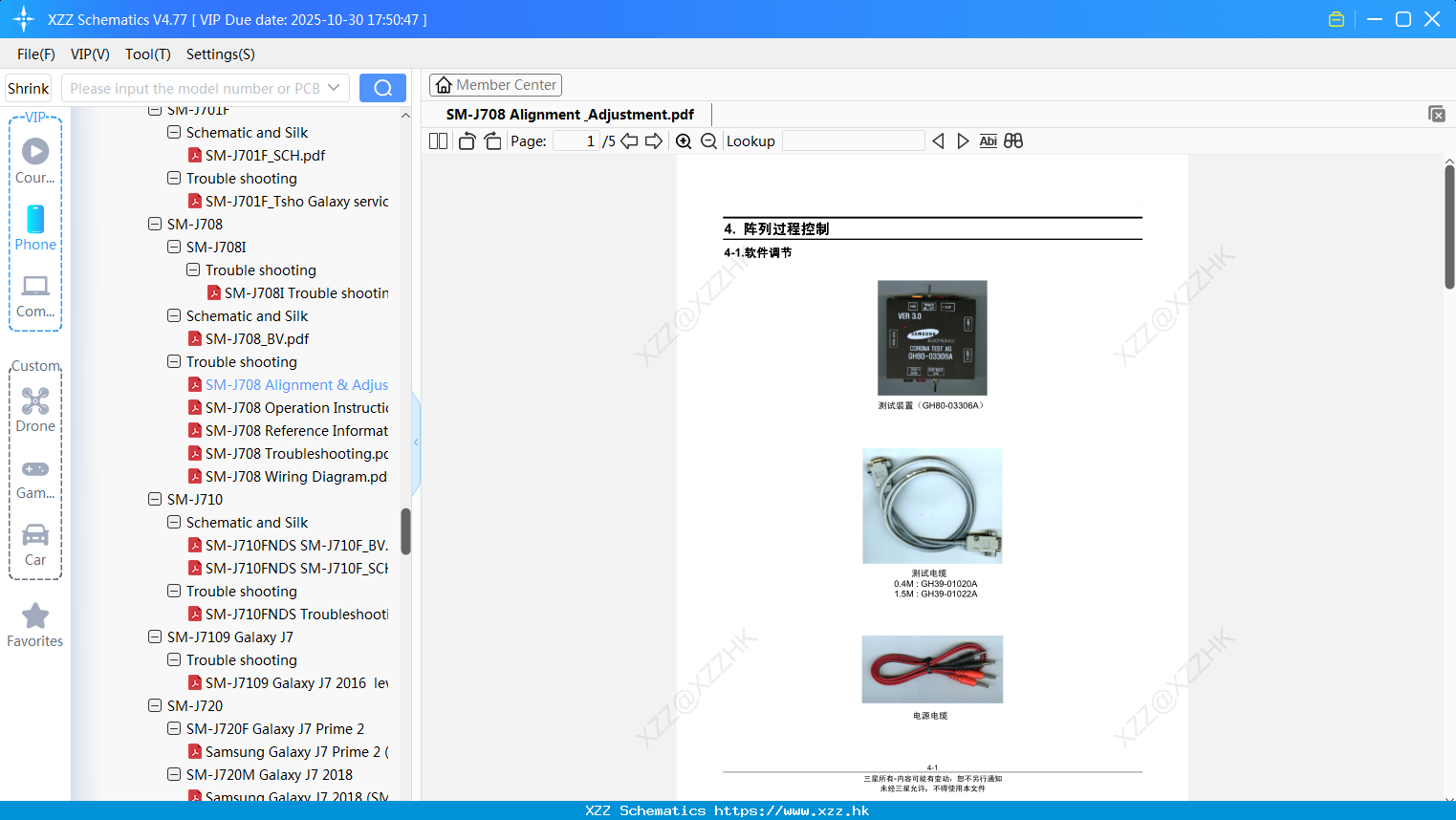Viewport: 1456px width, 820px height.
Task: Collapse the SM-J710 node
Action: pos(155,499)
